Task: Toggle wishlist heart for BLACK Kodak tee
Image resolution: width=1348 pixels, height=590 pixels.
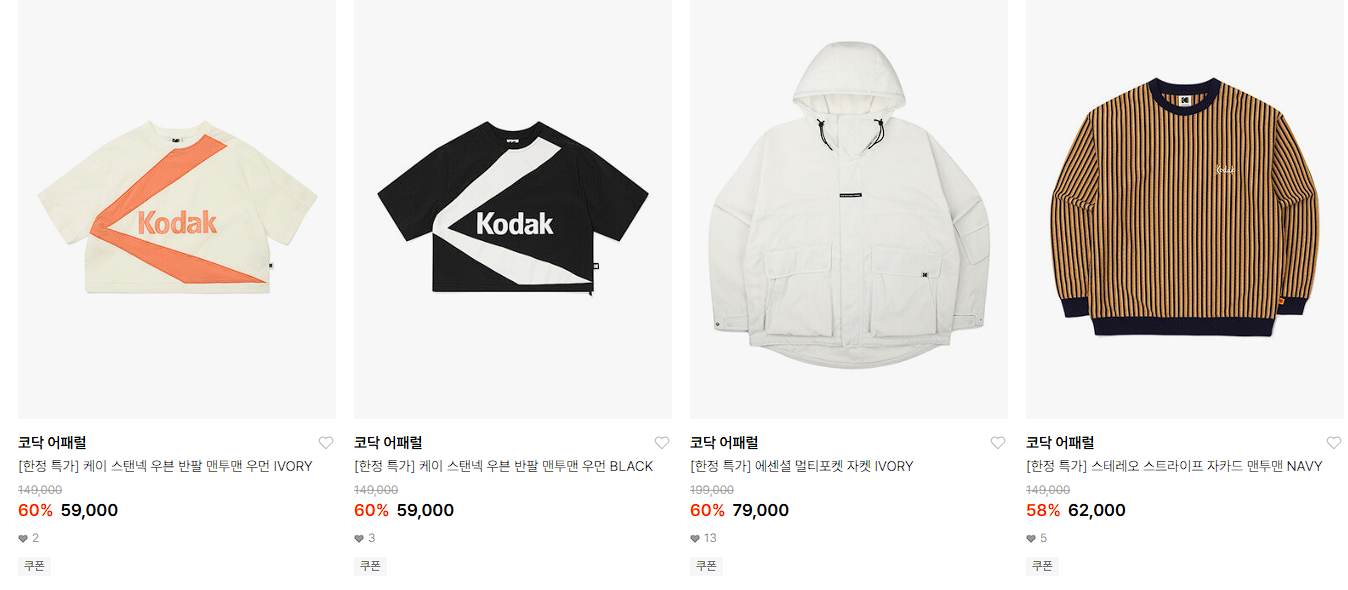Action: (x=662, y=443)
